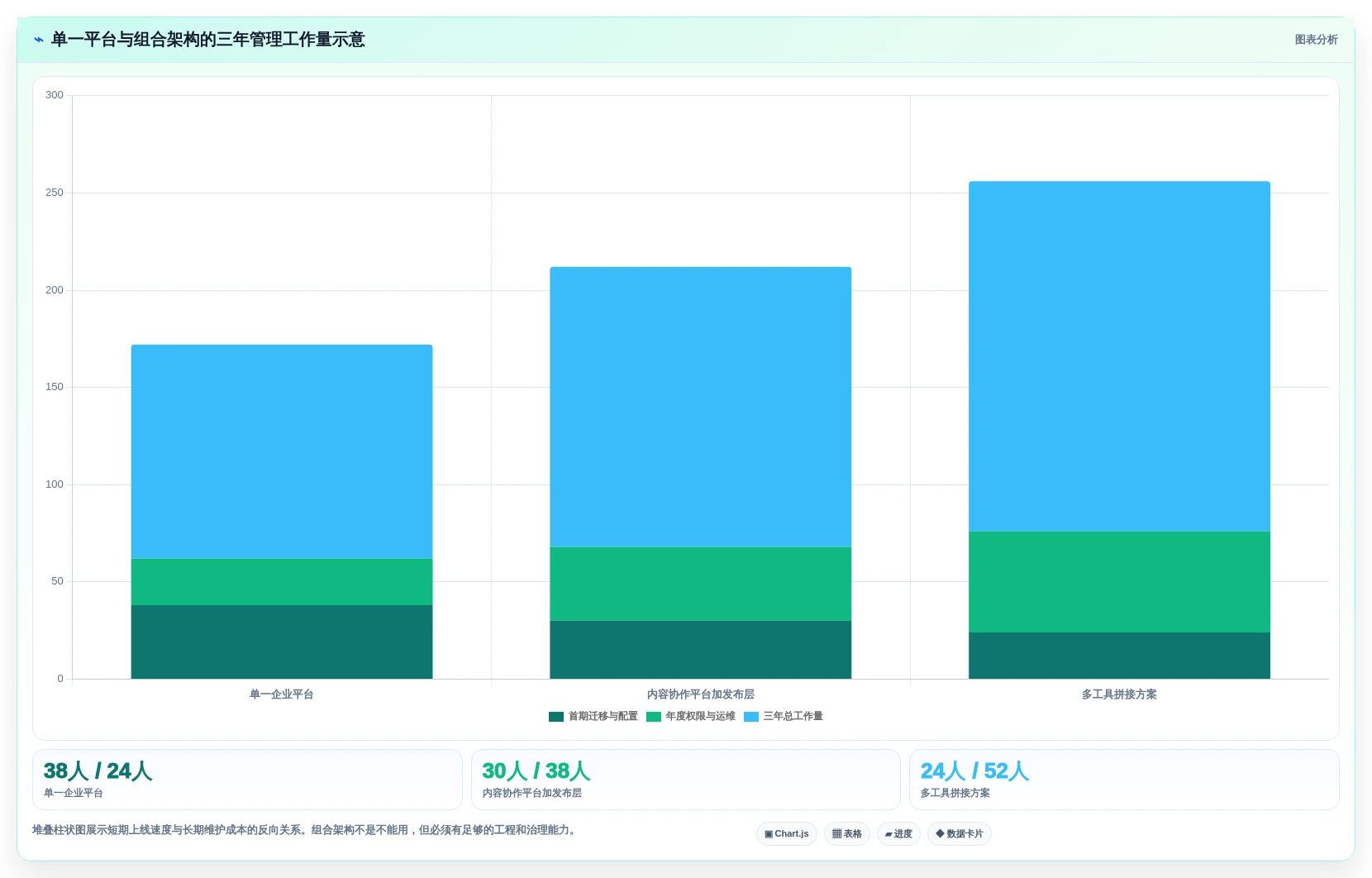
Task: Click the green 年度权限与运维 legend swatch
Action: [654, 717]
